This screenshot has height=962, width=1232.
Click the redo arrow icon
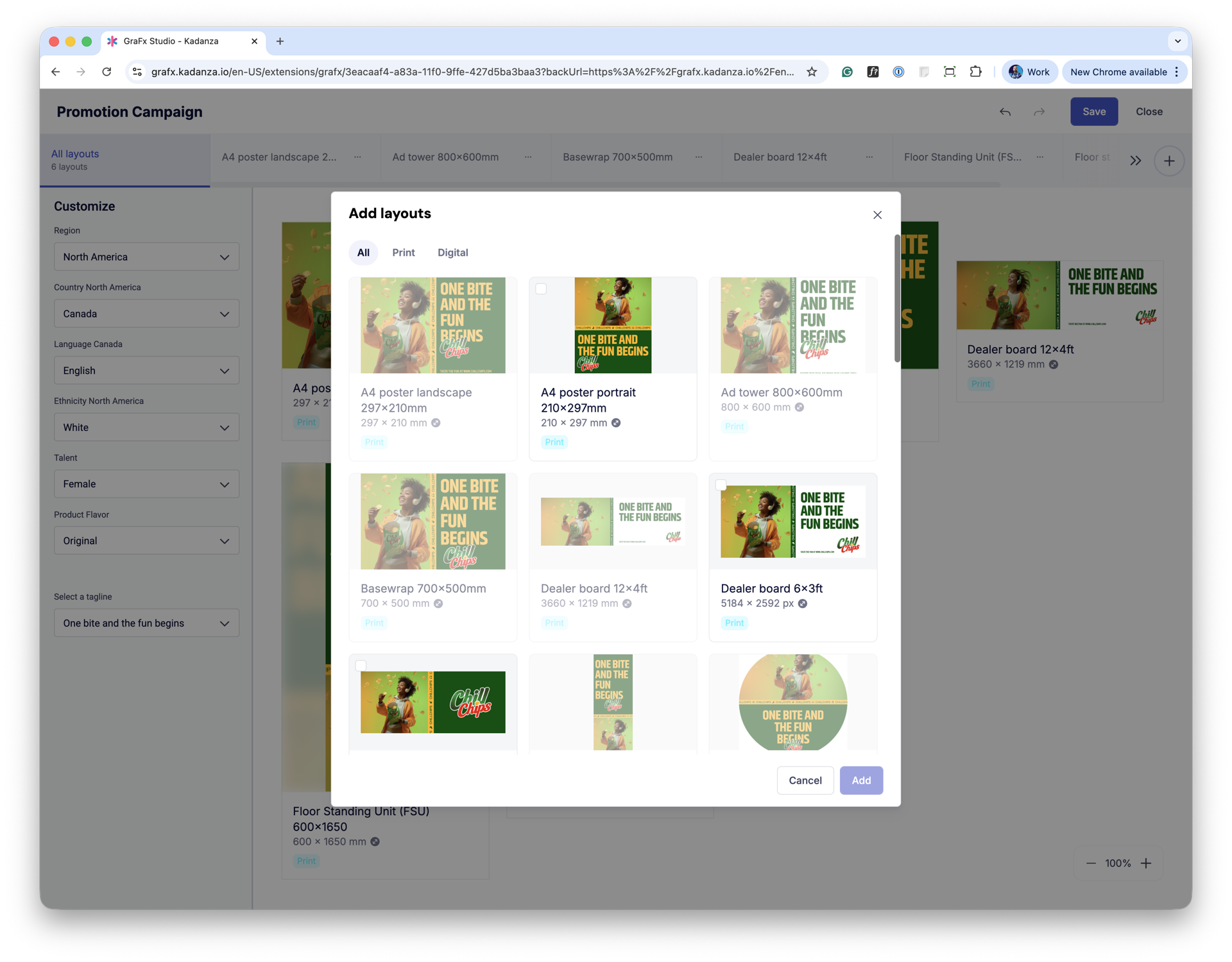[1039, 112]
